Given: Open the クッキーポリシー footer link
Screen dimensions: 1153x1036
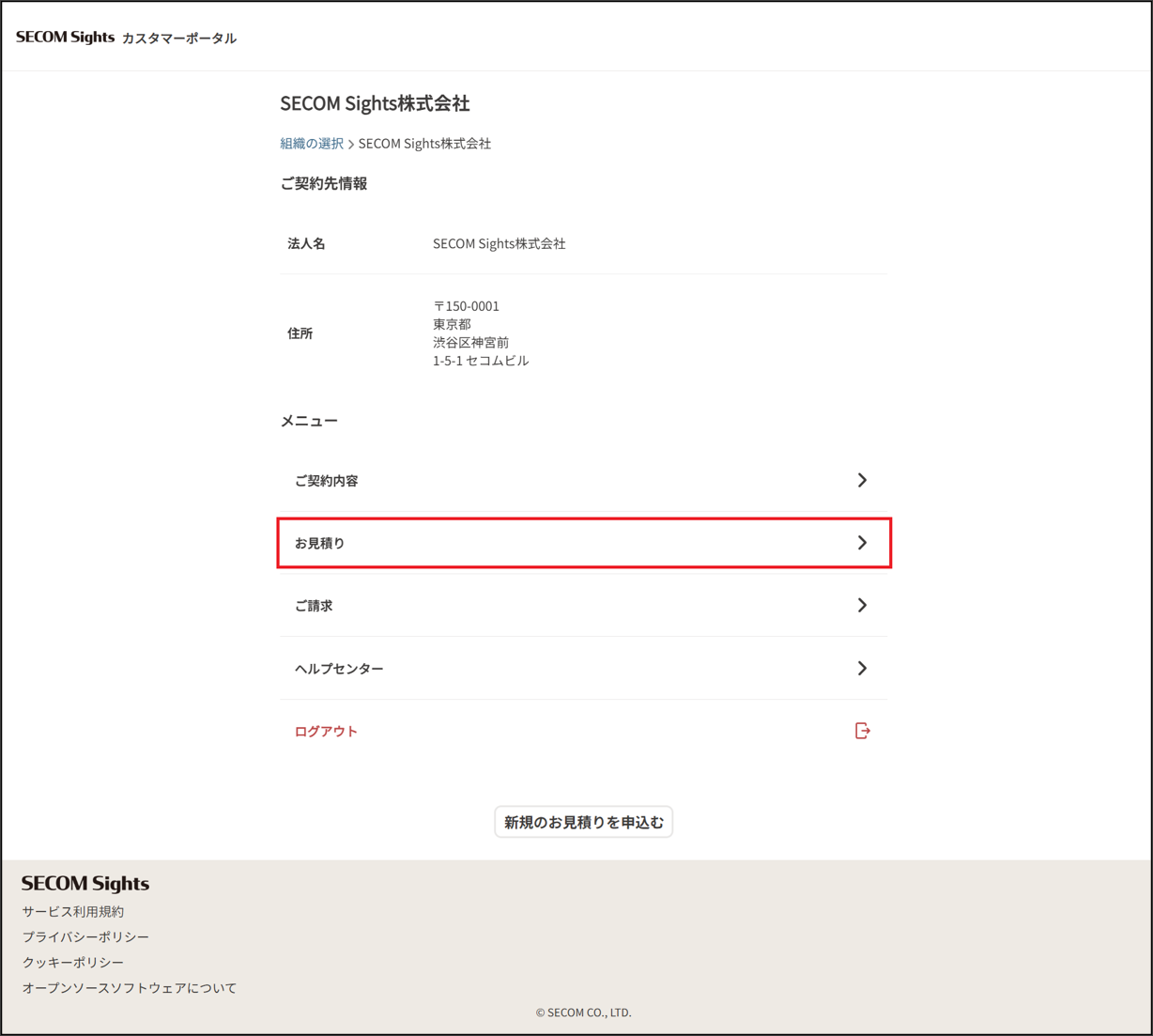Looking at the screenshot, I should pyautogui.click(x=73, y=963).
